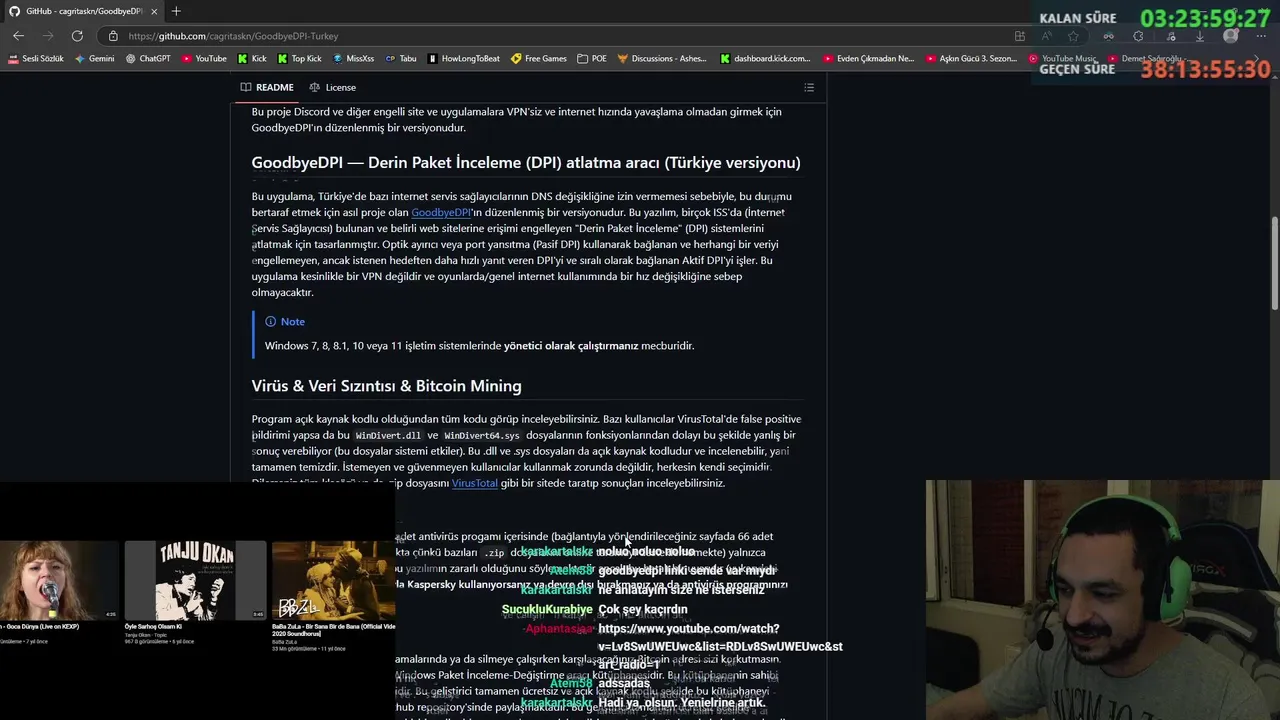1280x720 pixels.
Task: Click the WinDivert.dll code text
Action: click(x=388, y=436)
